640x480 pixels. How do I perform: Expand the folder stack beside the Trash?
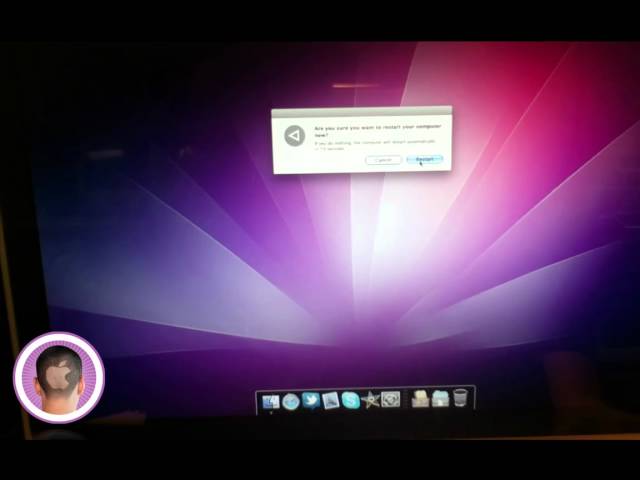point(440,399)
